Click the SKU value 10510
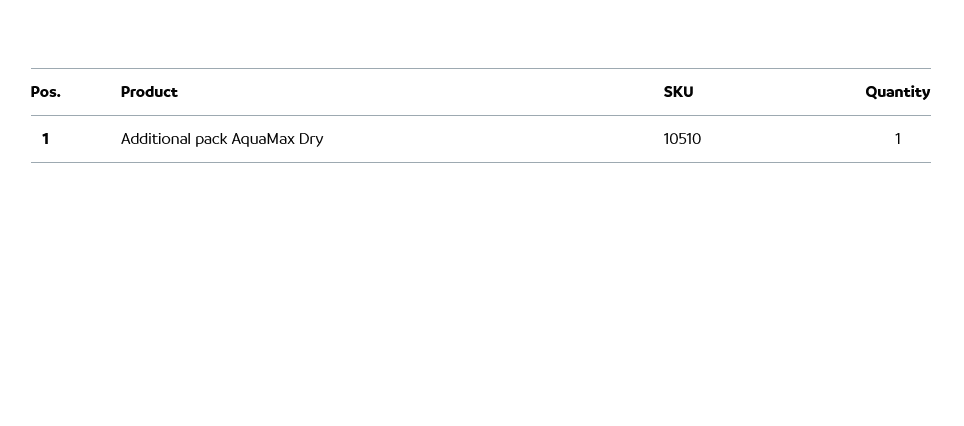Image resolution: width=964 pixels, height=426 pixels. pos(682,139)
